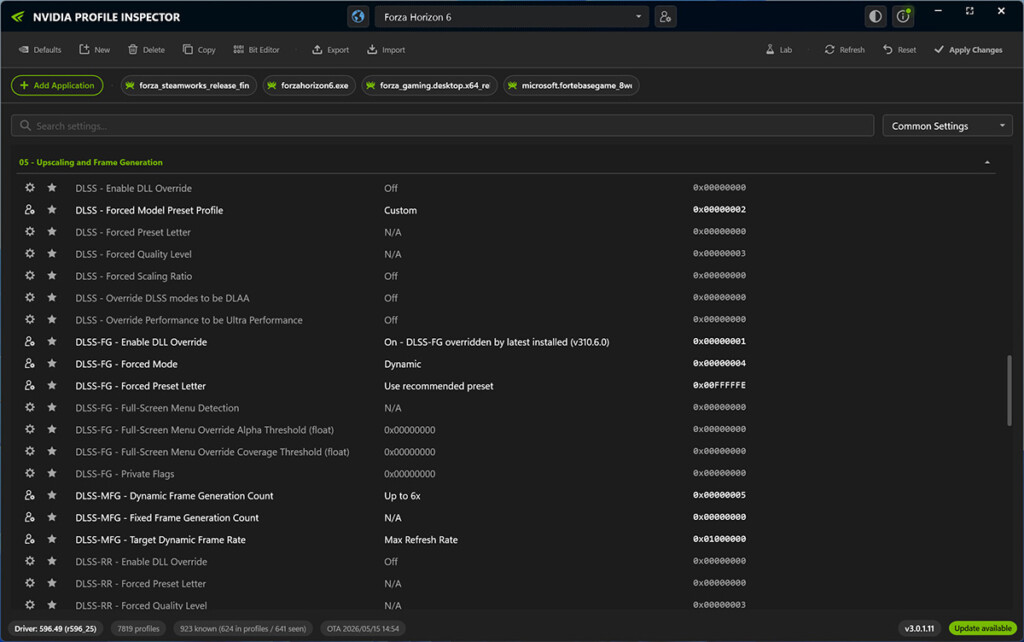This screenshot has width=1024, height=642.
Task: Click the user icon for DLSS-FG - Enable DLL Override
Action: pyautogui.click(x=29, y=342)
